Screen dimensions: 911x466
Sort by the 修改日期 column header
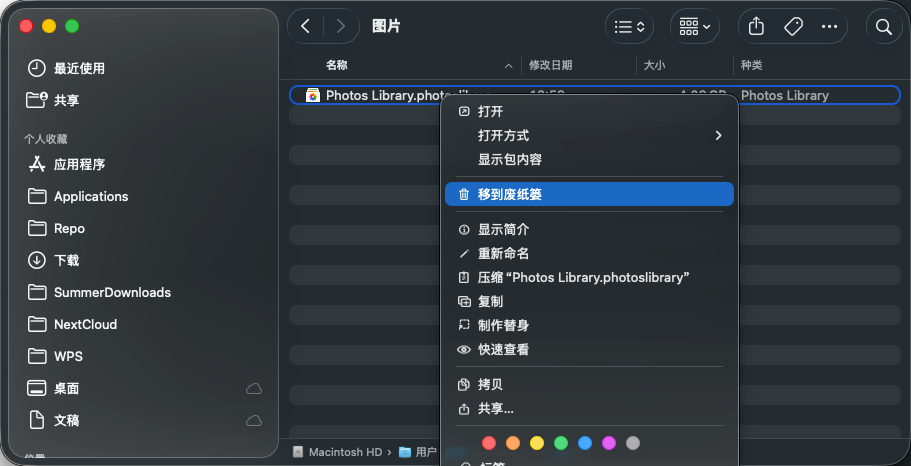(551, 65)
